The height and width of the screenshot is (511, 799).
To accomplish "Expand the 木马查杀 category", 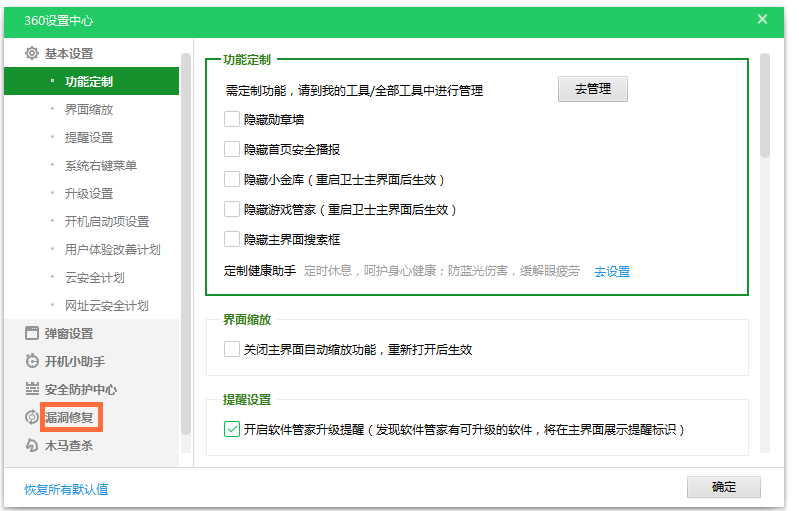I will [x=69, y=446].
